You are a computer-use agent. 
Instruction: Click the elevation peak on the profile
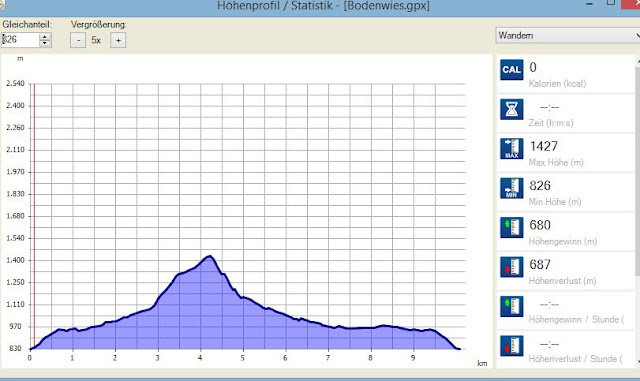tap(209, 256)
